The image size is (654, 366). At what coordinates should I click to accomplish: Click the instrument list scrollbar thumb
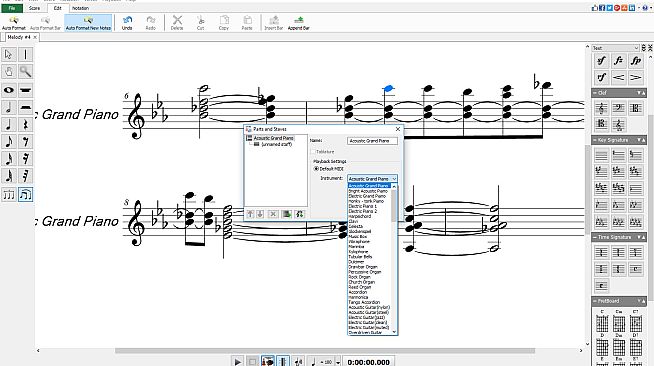394,206
